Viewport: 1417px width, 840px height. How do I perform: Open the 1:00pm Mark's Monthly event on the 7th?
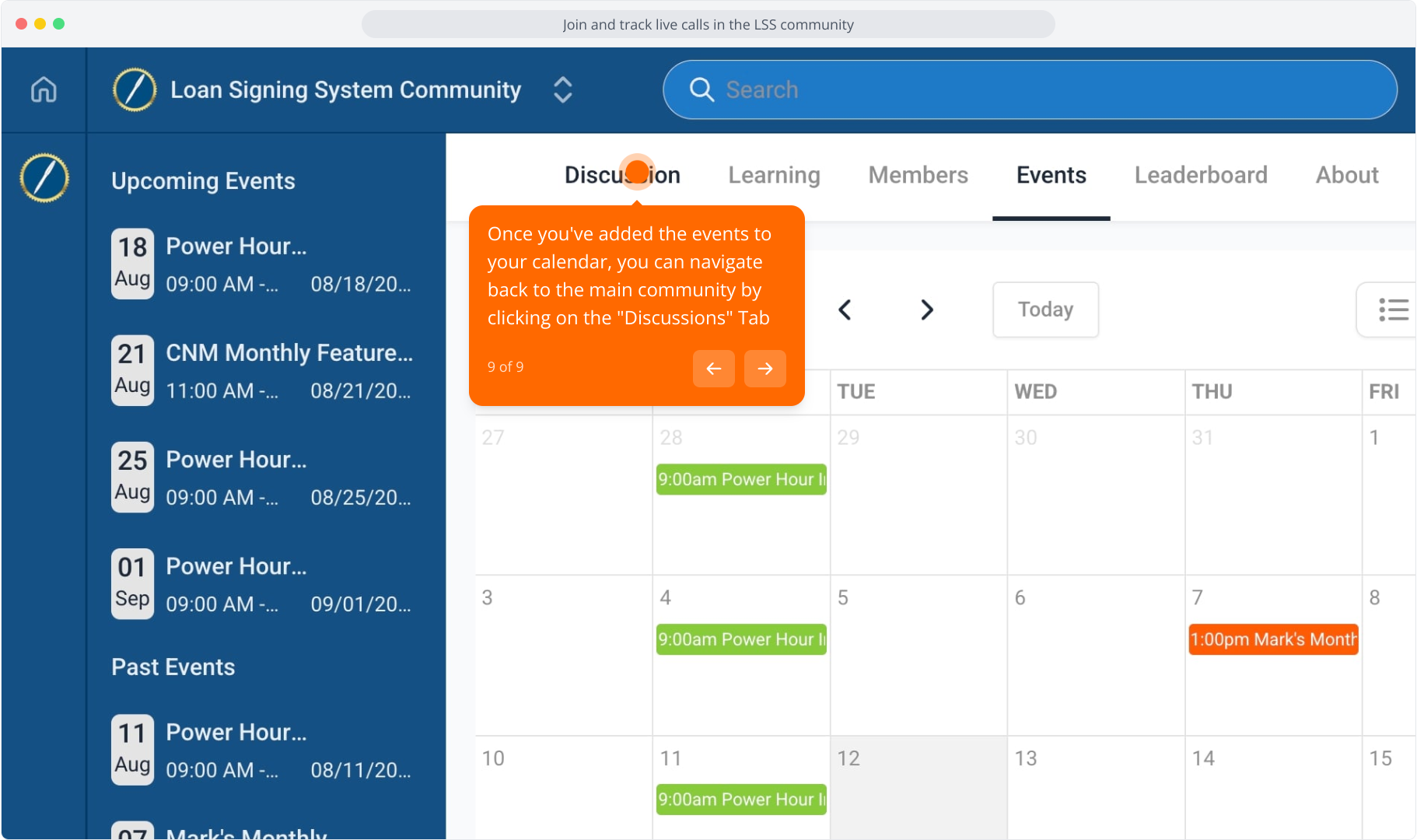point(1273,639)
